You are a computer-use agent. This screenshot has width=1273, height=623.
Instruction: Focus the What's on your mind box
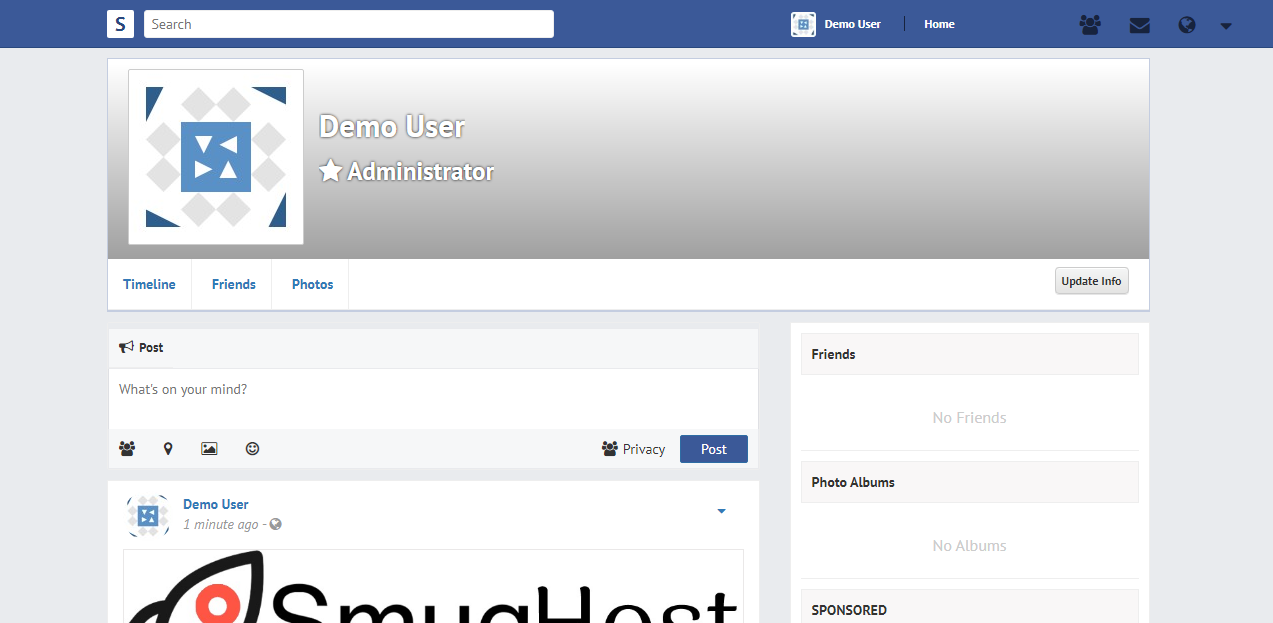click(433, 398)
